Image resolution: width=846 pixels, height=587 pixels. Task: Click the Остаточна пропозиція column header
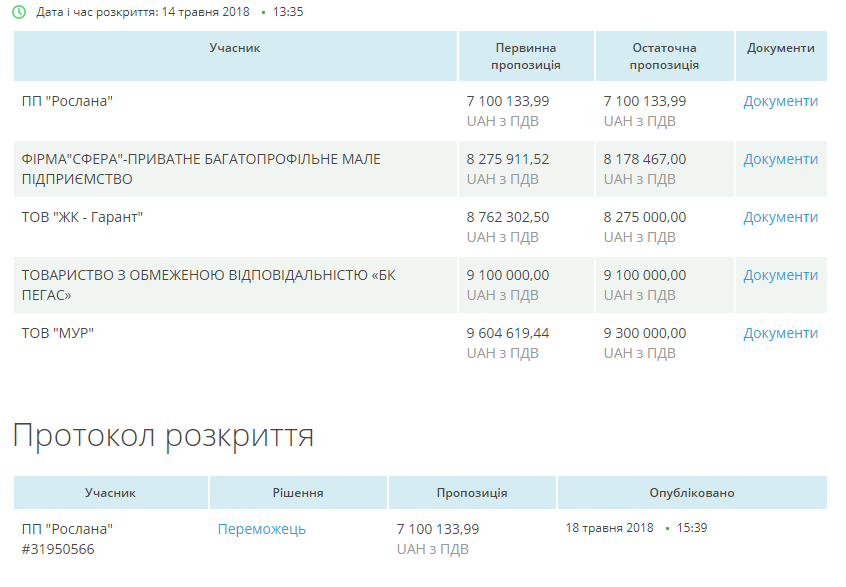point(664,56)
